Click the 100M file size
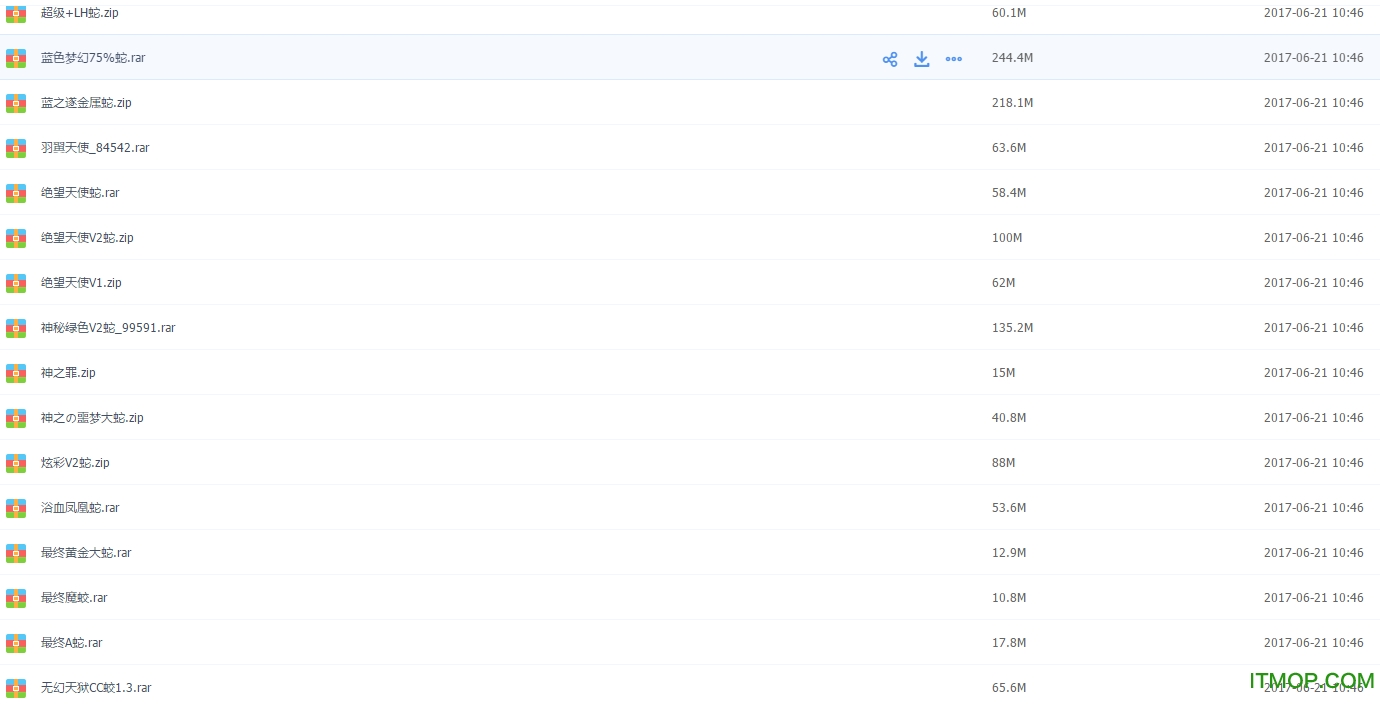 coord(1007,238)
